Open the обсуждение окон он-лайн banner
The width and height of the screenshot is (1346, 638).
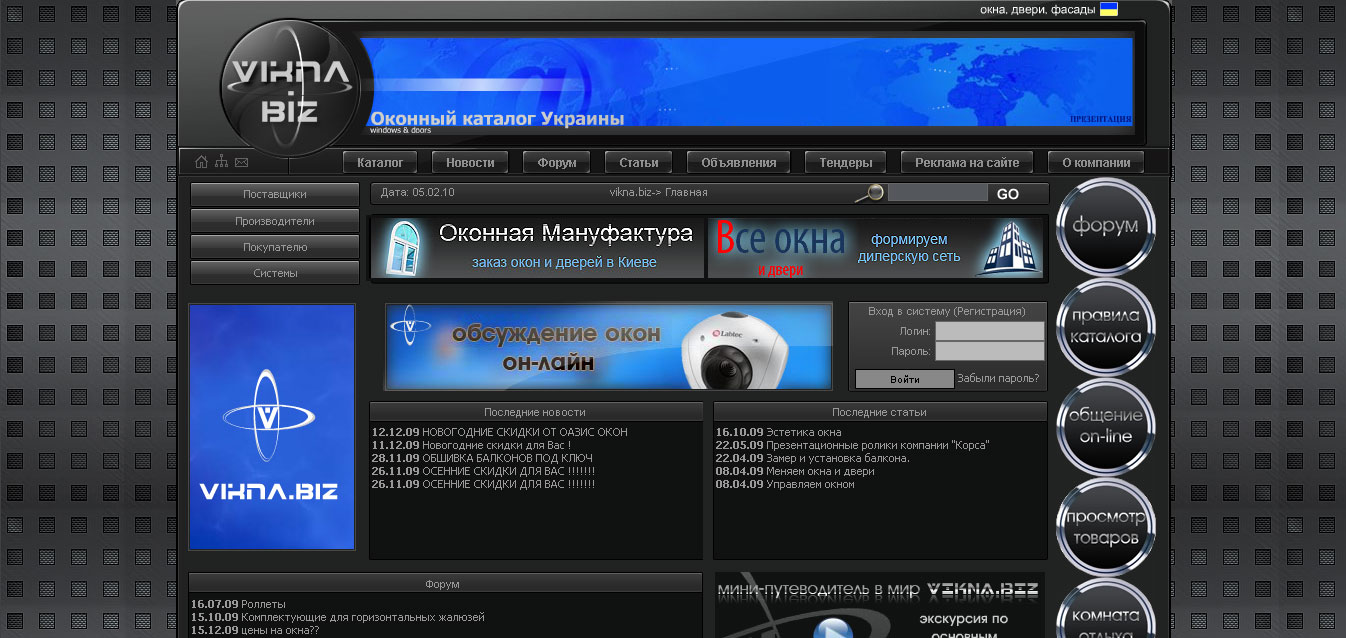click(x=609, y=346)
